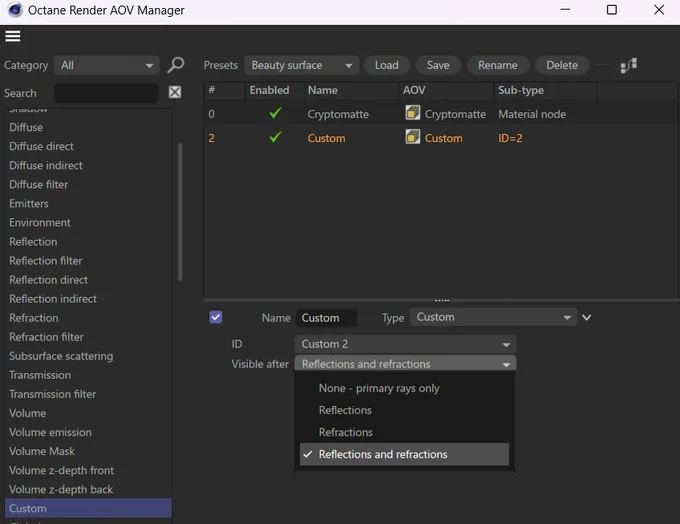The width and height of the screenshot is (680, 524).
Task: Click the Search input field
Action: tap(106, 93)
